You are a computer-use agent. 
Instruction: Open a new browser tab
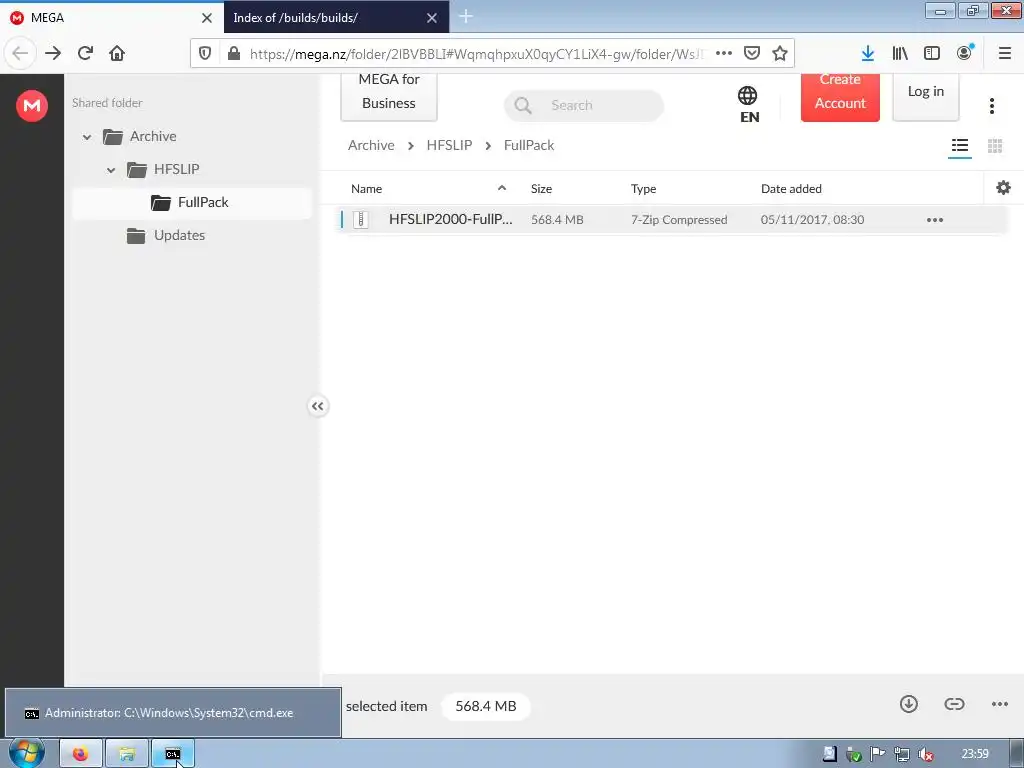(466, 17)
